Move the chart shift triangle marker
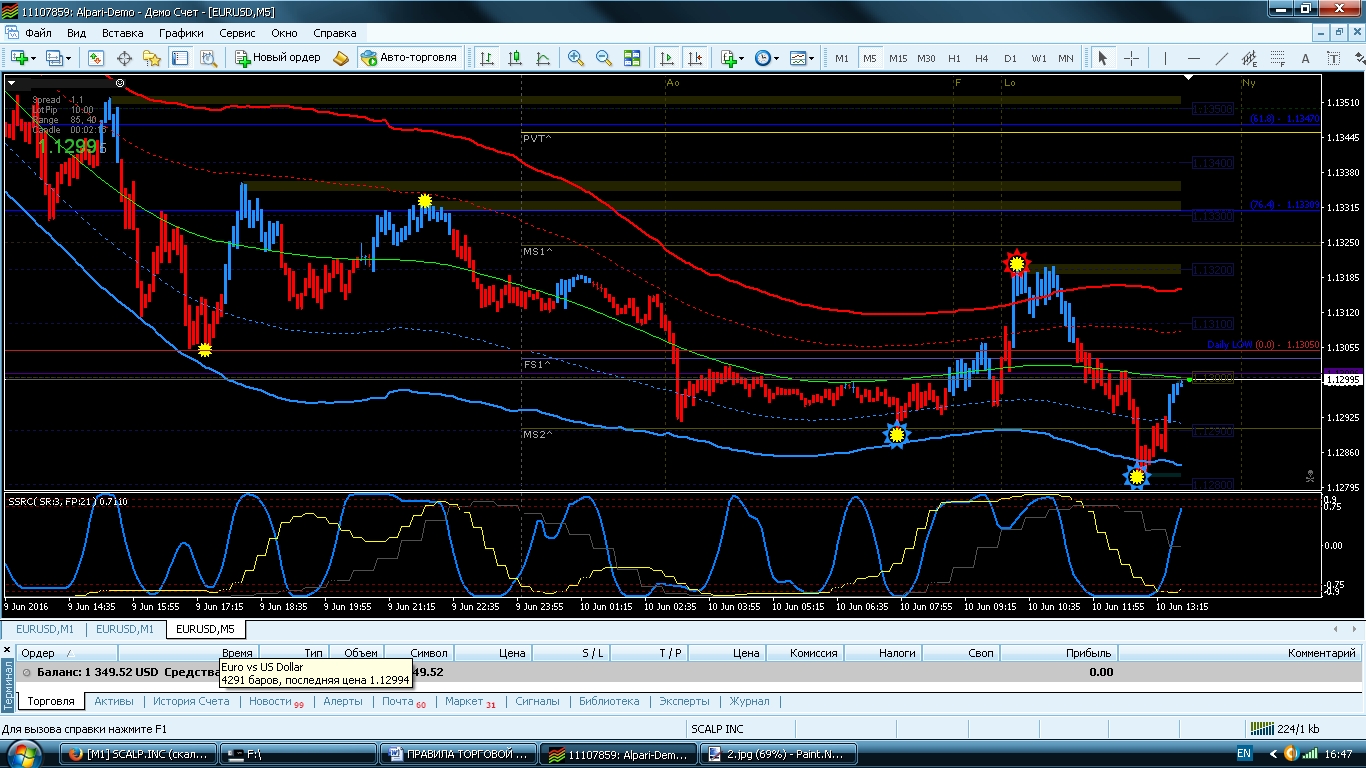Image resolution: width=1366 pixels, height=768 pixels. [1189, 77]
